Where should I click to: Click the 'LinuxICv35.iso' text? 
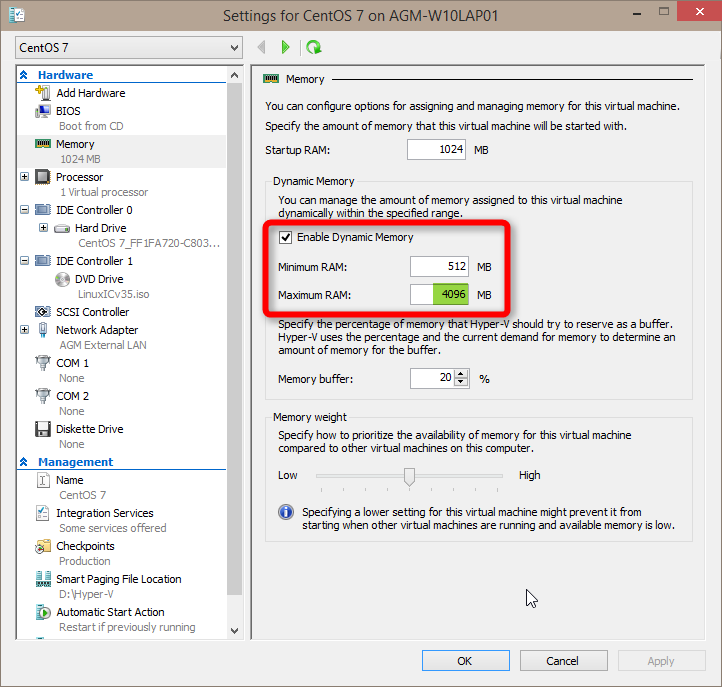[x=113, y=294]
